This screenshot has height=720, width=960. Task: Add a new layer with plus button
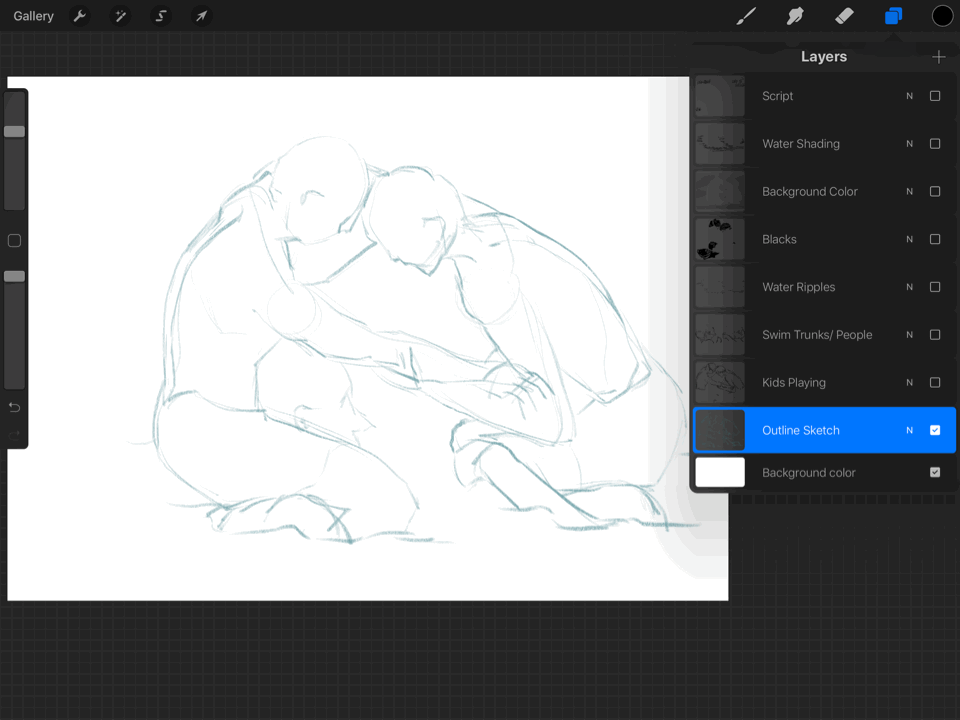click(x=938, y=57)
